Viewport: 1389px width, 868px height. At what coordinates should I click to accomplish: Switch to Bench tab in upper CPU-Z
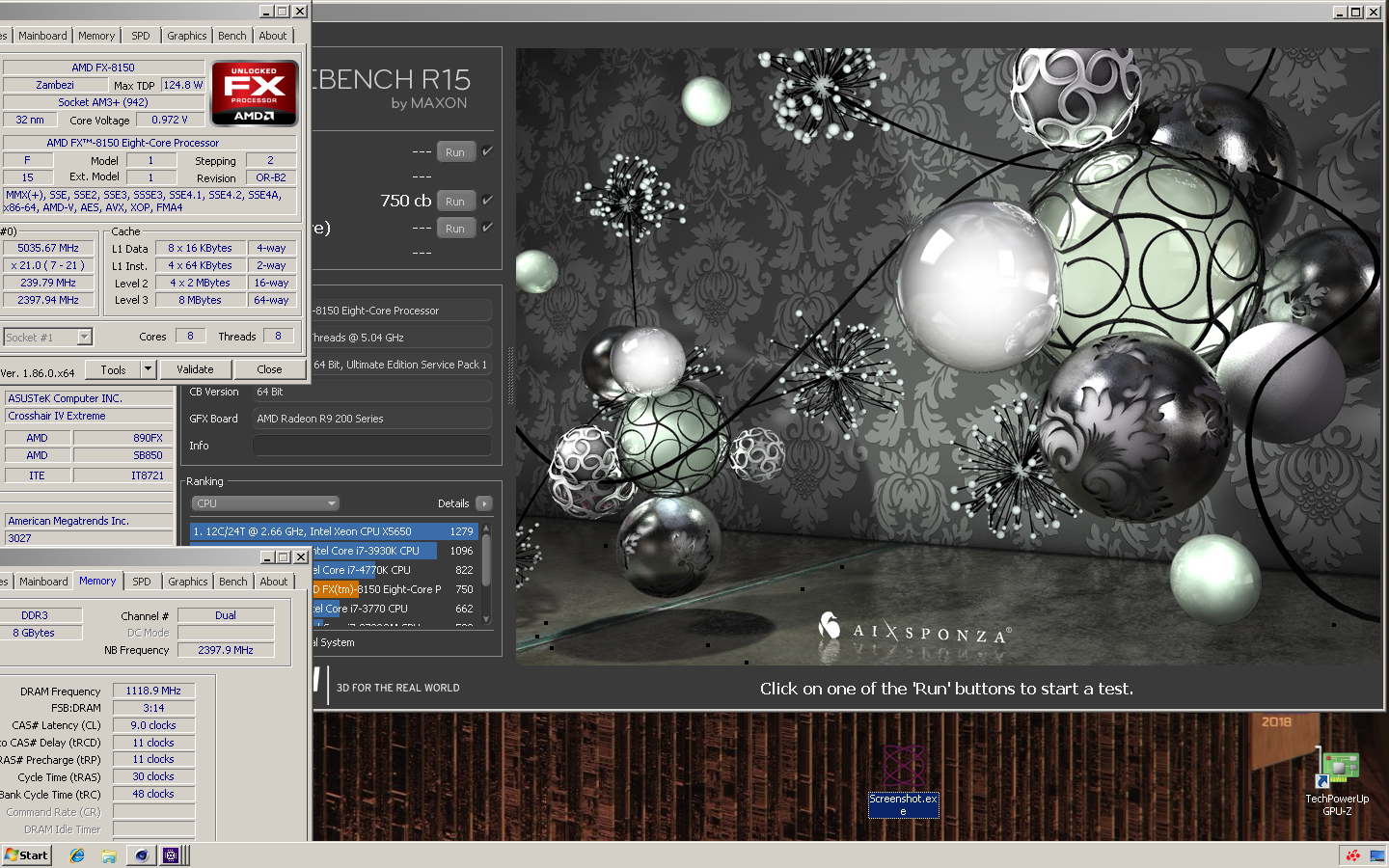point(232,36)
